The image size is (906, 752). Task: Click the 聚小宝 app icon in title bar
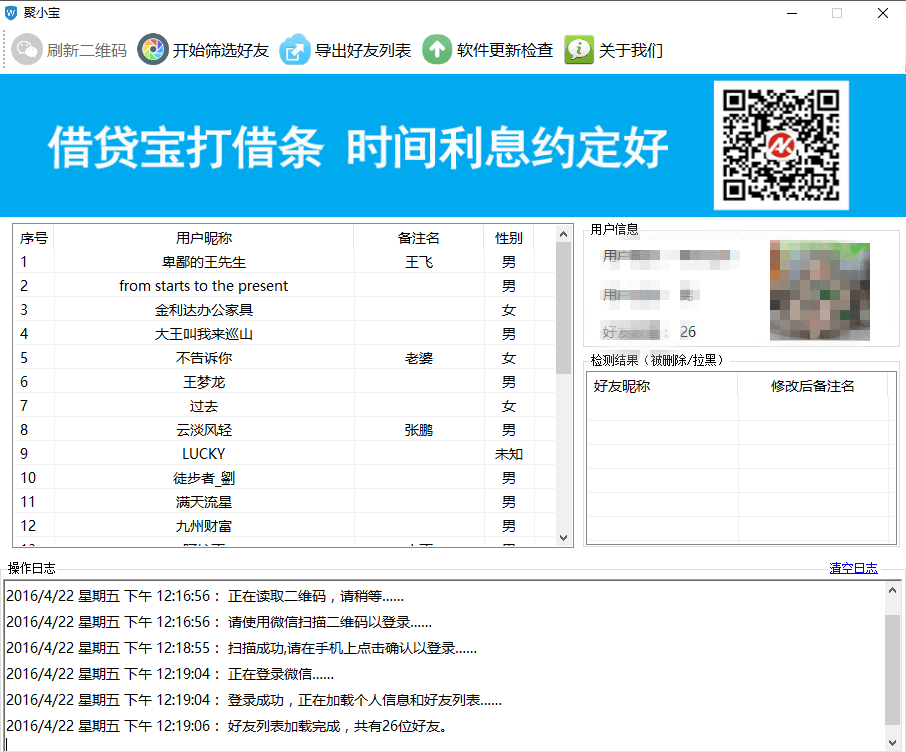[x=11, y=13]
